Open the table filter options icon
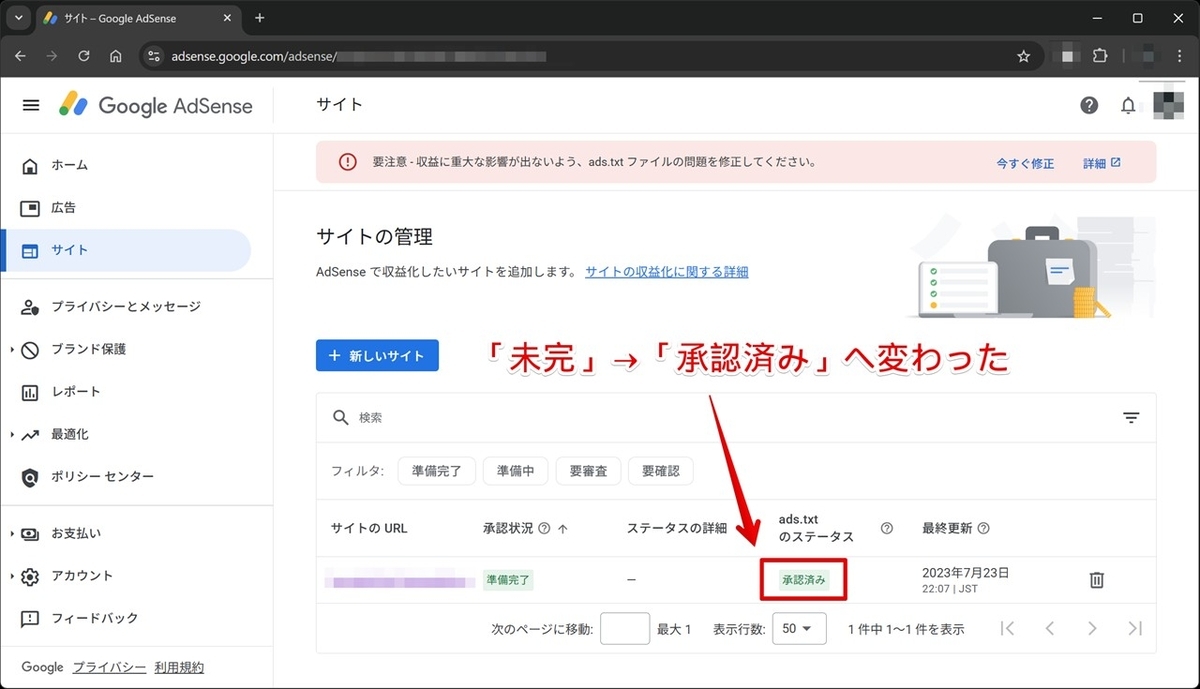Image resolution: width=1200 pixels, height=689 pixels. 1131,417
